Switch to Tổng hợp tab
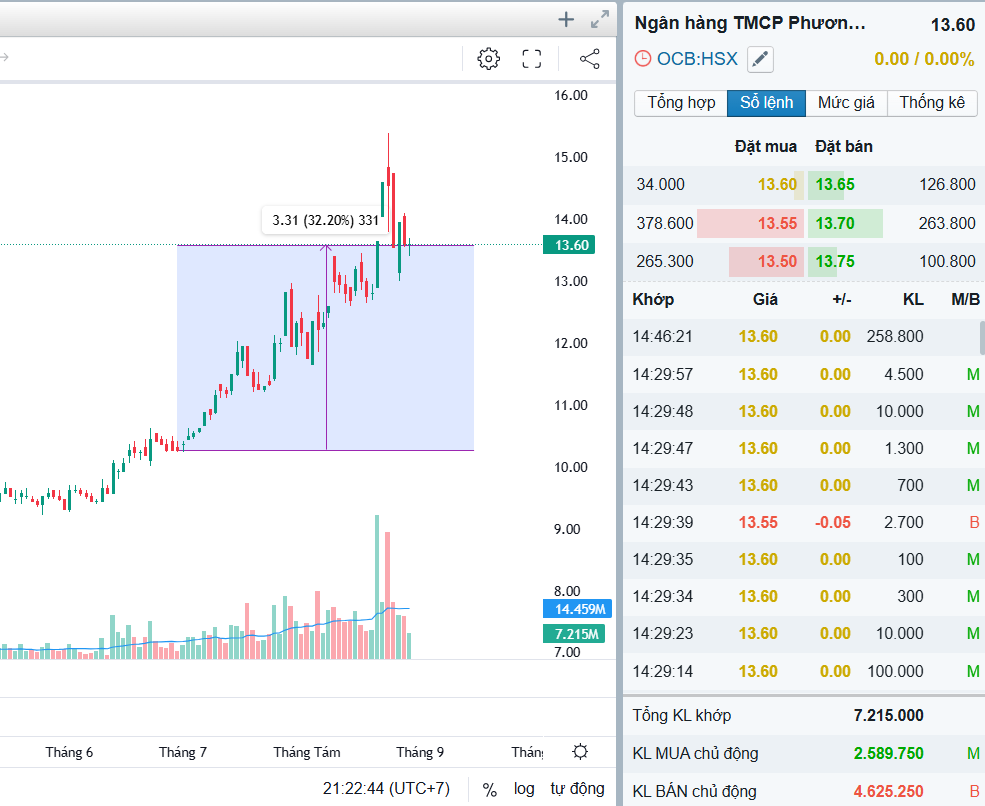 click(x=681, y=102)
